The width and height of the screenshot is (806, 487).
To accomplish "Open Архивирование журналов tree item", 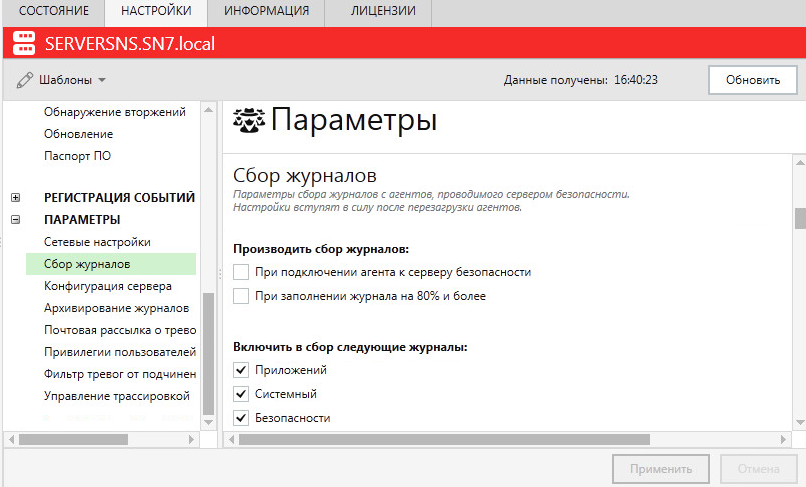I will (x=116, y=308).
